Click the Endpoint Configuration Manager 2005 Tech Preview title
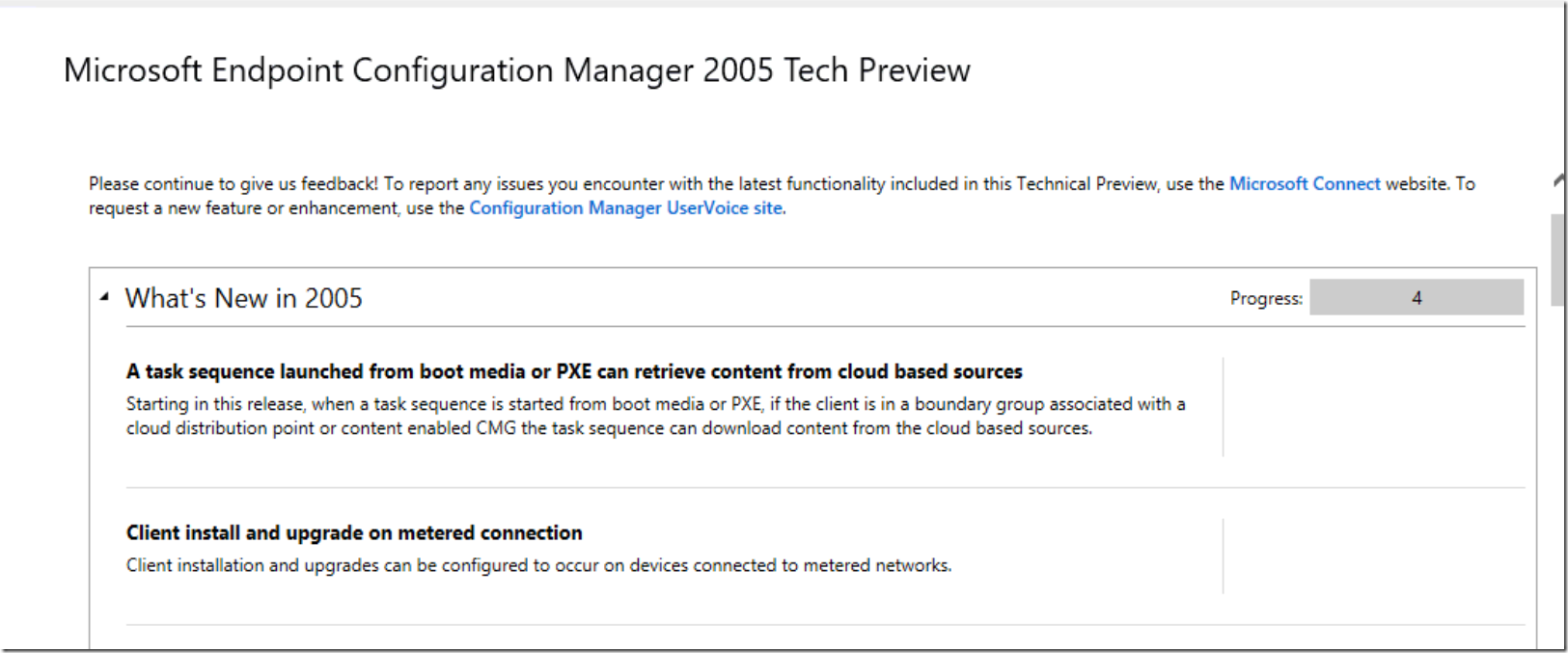The height and width of the screenshot is (653, 1568). (x=516, y=70)
